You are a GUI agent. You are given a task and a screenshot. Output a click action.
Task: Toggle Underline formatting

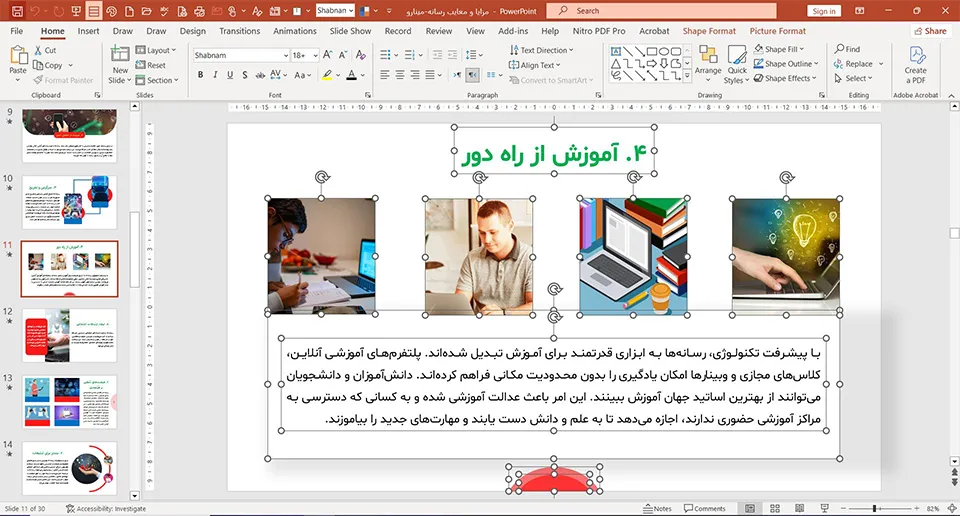[230, 75]
